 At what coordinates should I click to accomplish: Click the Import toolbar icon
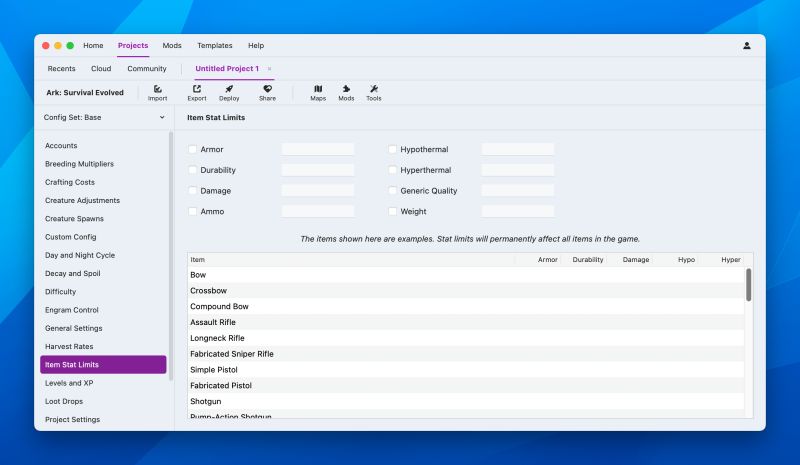point(158,93)
